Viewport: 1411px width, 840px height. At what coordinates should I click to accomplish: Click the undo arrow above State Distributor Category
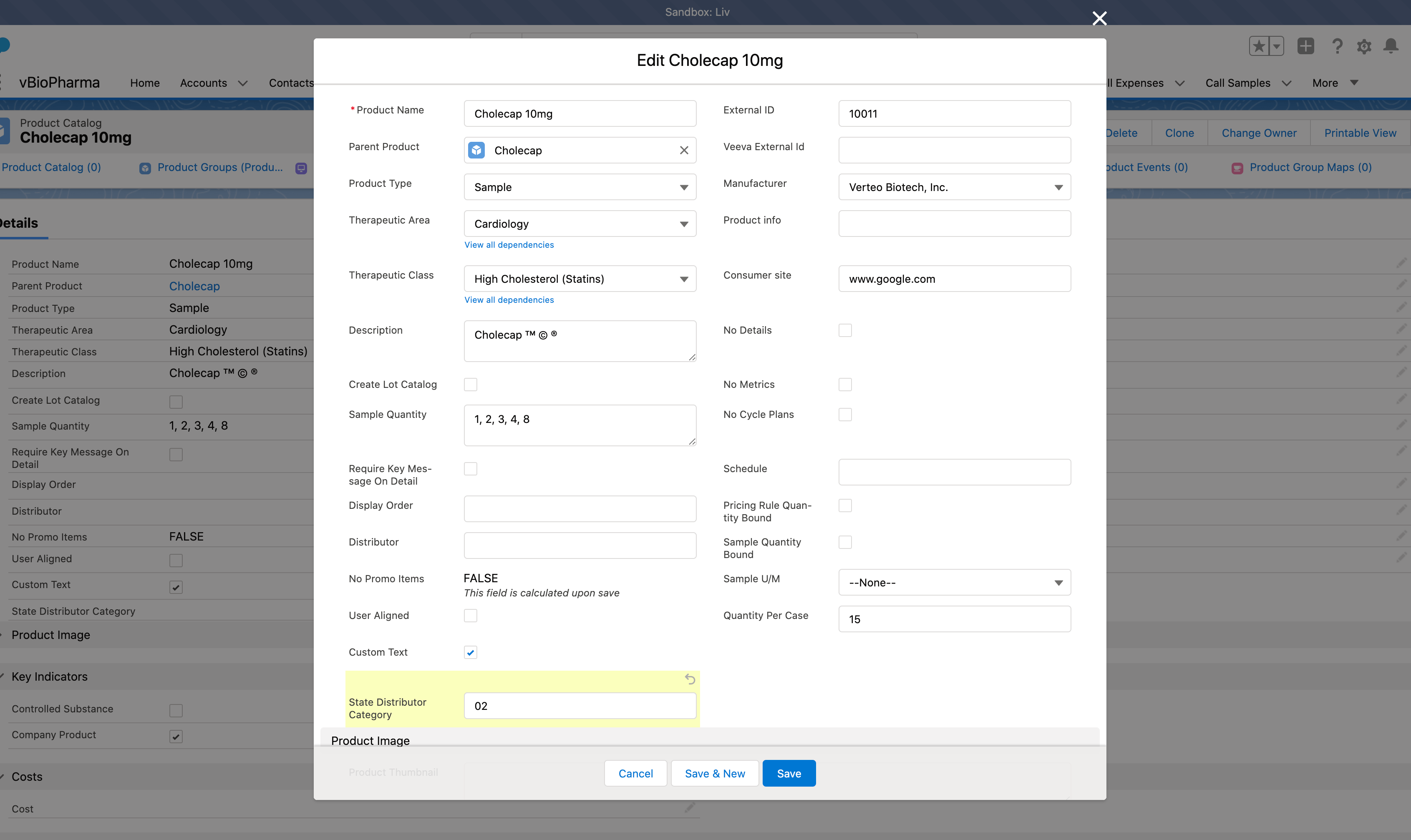(690, 679)
